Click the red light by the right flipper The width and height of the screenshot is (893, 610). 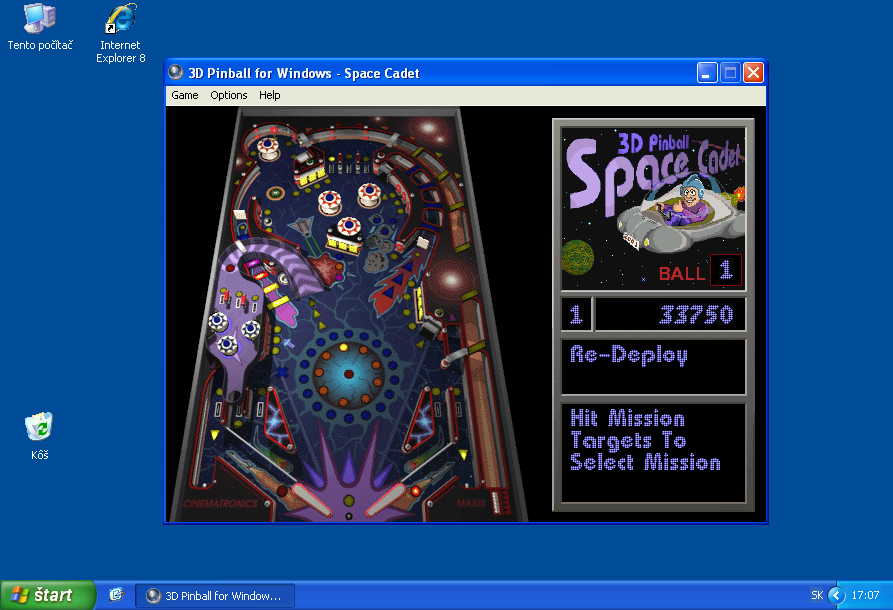415,491
